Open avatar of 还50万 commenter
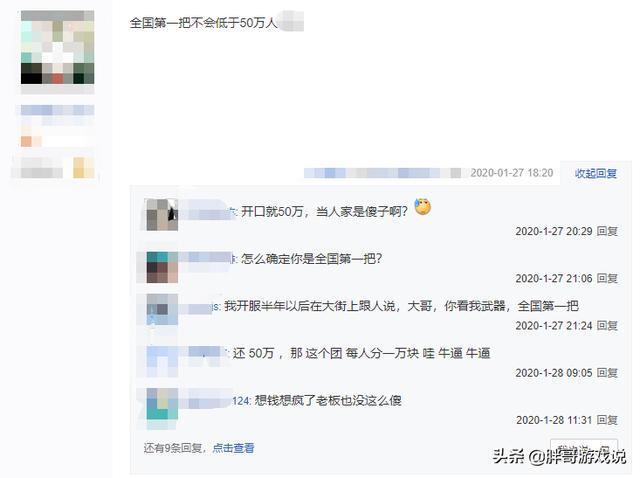The height and width of the screenshot is (478, 640). pos(162,361)
